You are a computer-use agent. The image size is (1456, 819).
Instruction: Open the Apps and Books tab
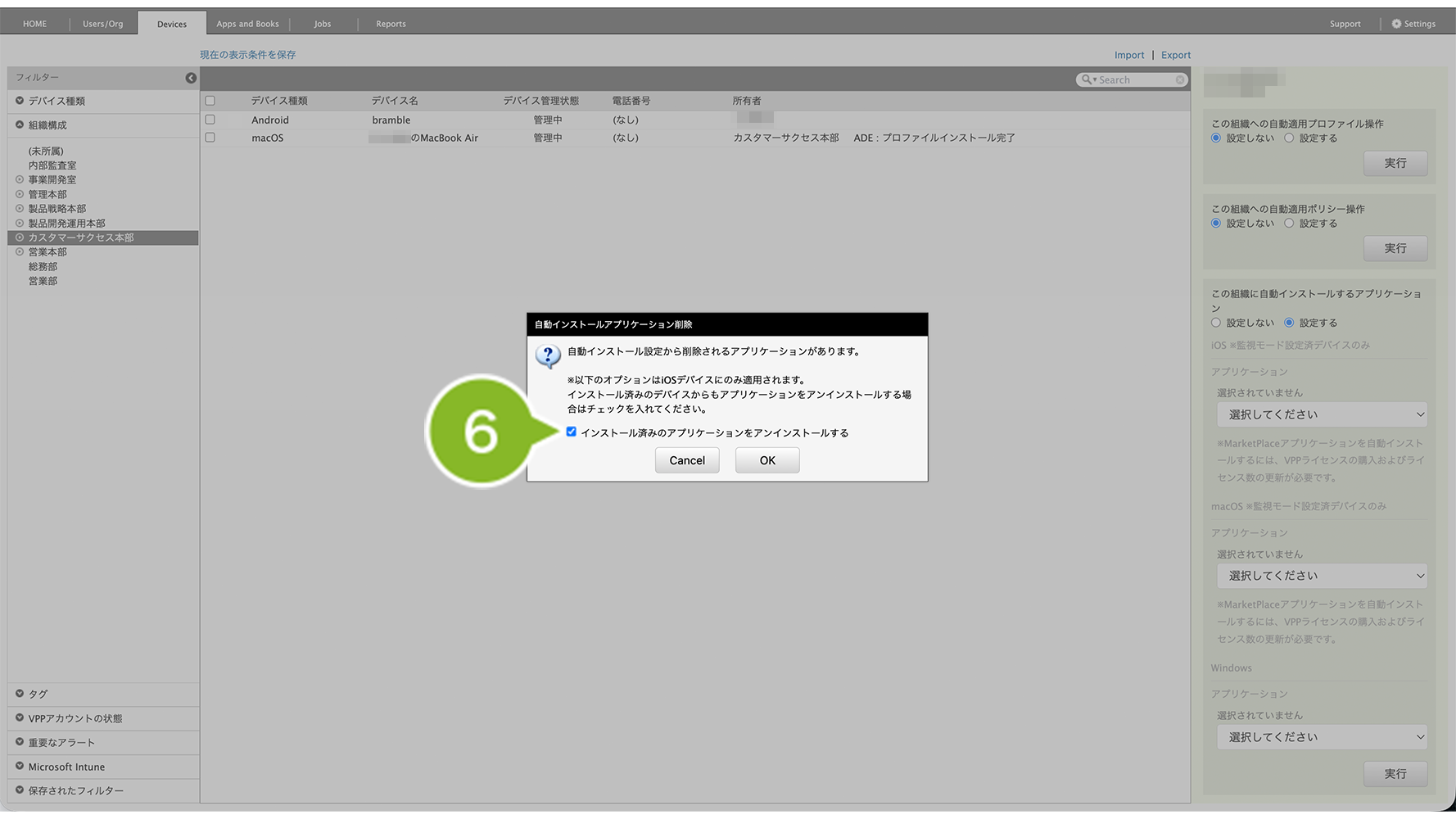tap(247, 24)
